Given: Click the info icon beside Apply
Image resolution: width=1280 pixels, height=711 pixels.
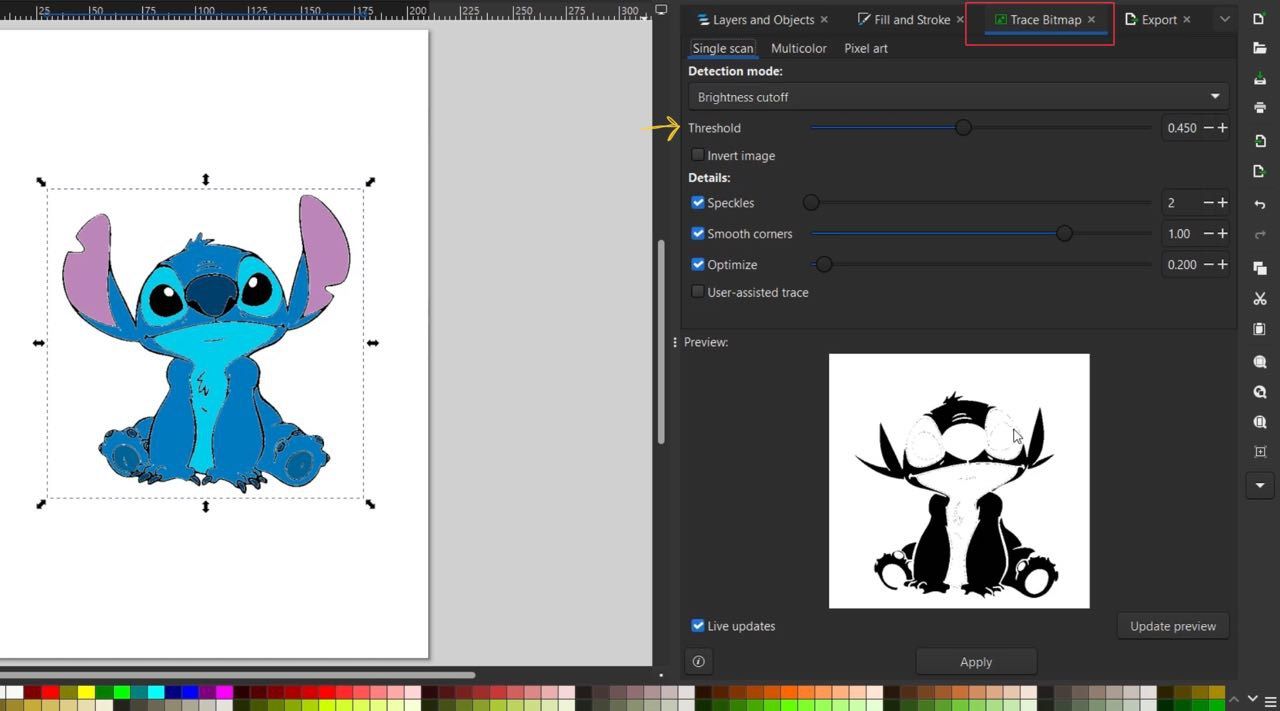Looking at the screenshot, I should pyautogui.click(x=698, y=661).
